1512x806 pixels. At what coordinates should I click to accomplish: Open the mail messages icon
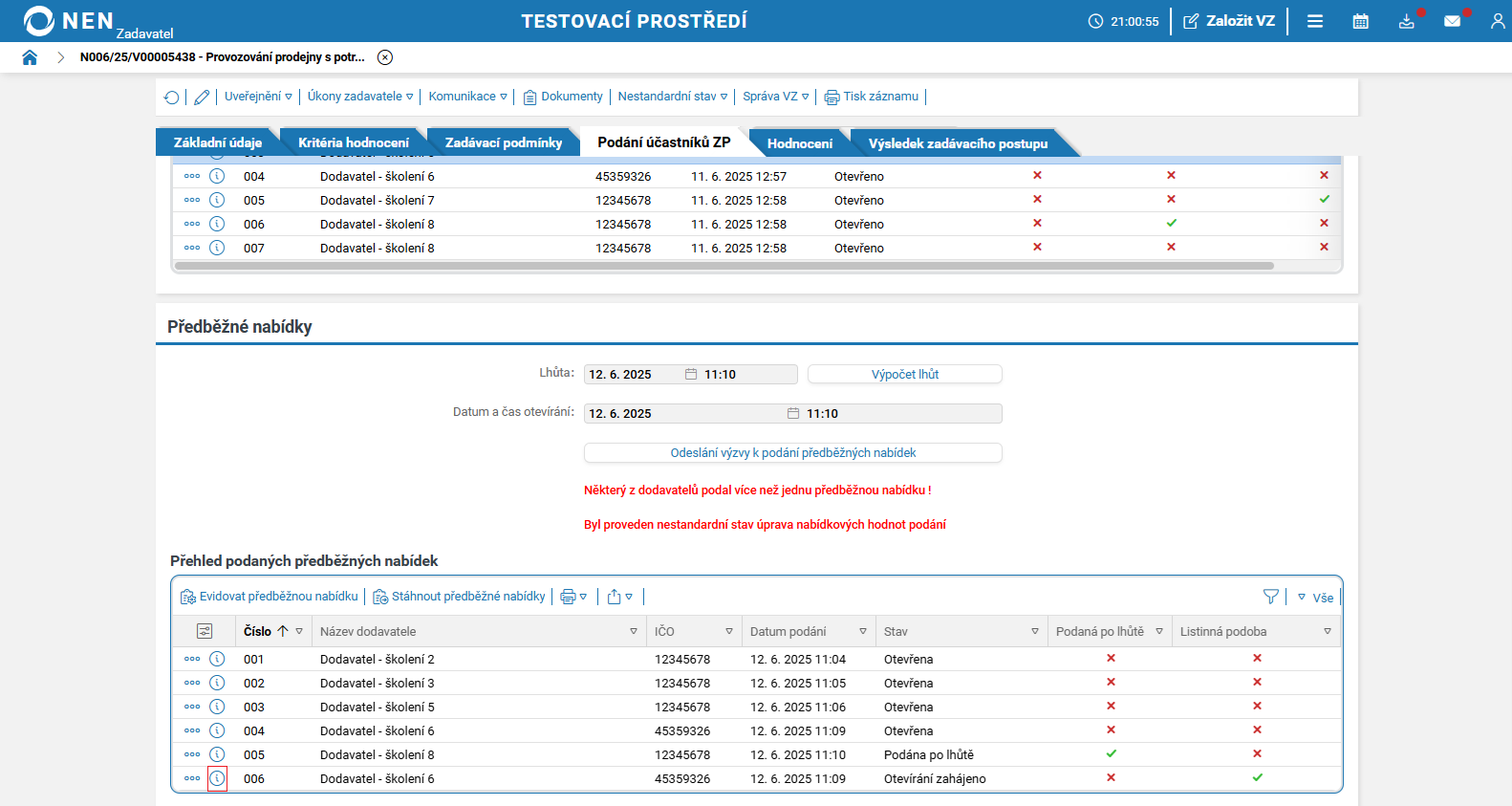pos(1452,21)
